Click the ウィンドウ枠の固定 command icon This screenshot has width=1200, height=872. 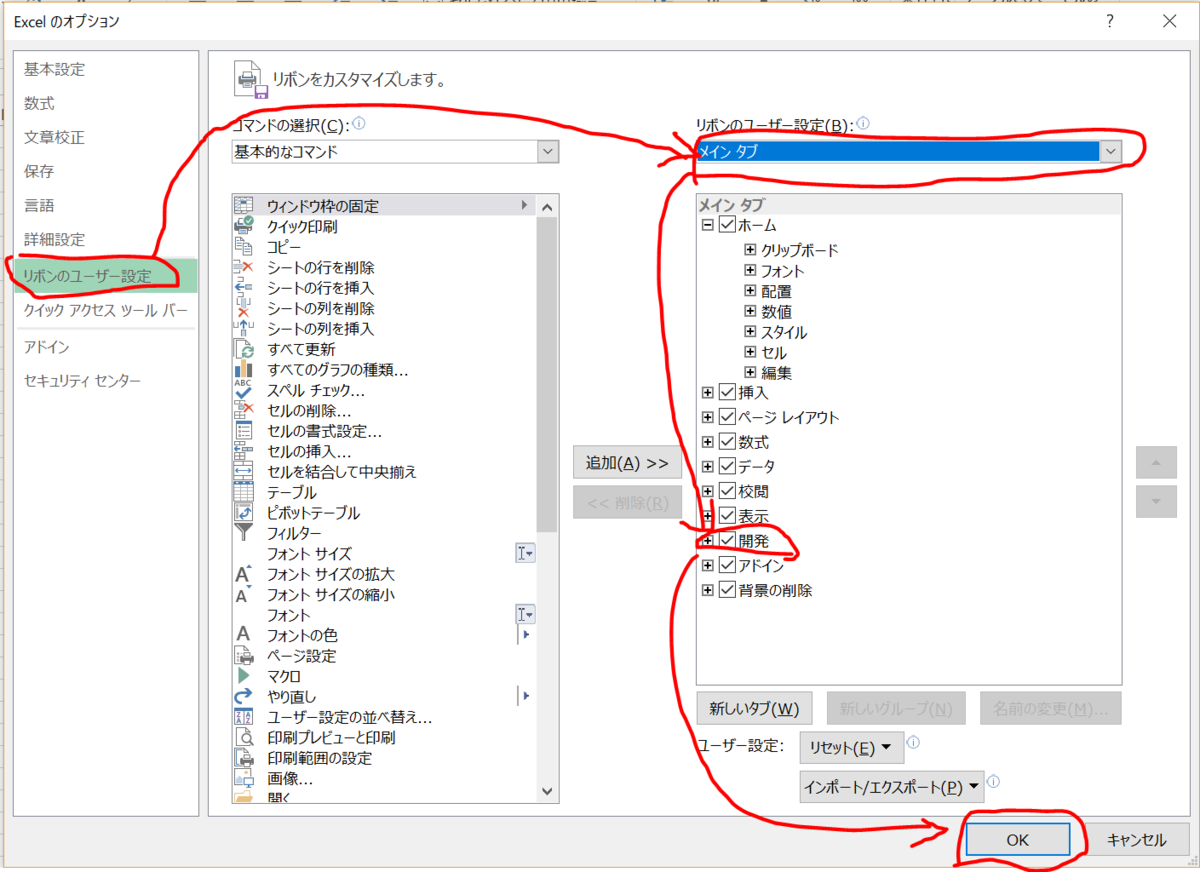243,205
